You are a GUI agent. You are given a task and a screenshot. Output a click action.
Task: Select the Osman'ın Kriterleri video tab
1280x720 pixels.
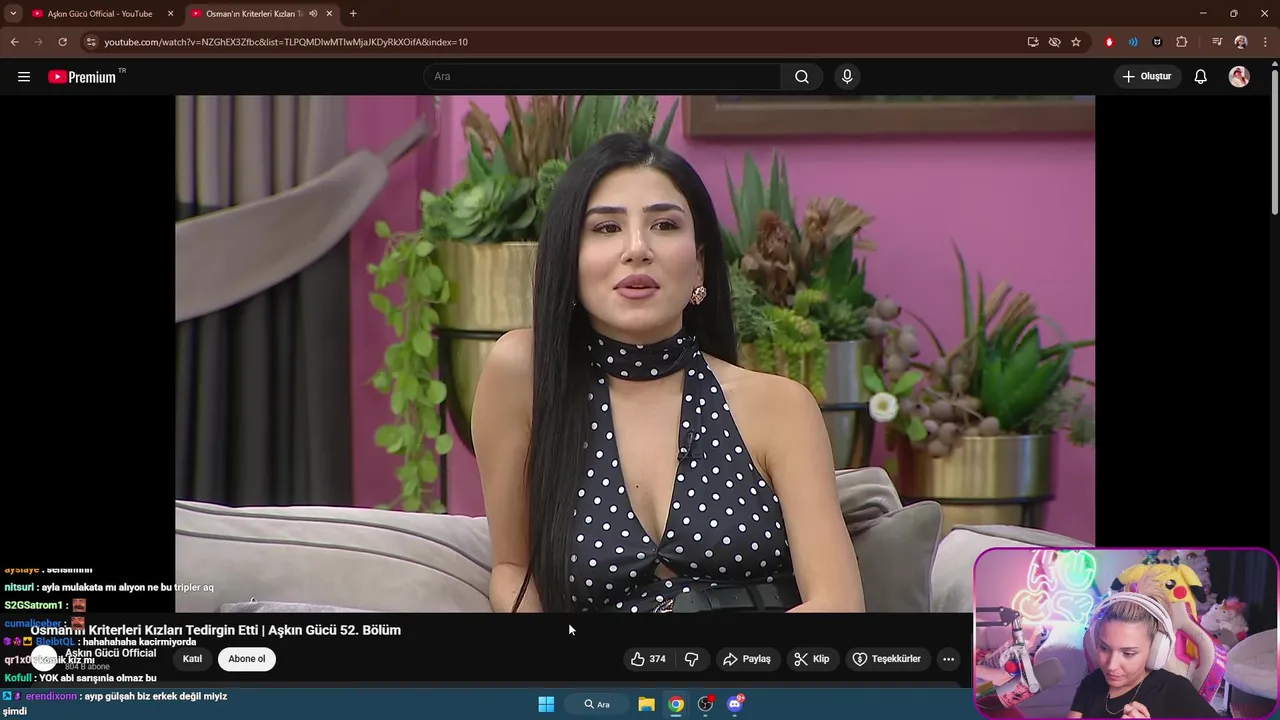(x=255, y=14)
